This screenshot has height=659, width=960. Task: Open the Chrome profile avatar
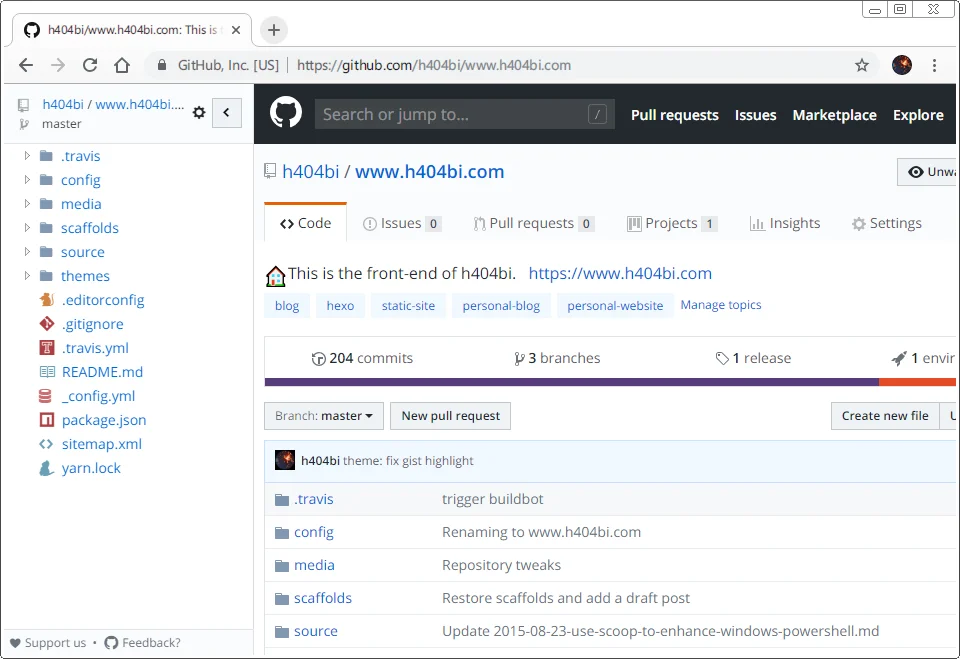click(x=901, y=65)
